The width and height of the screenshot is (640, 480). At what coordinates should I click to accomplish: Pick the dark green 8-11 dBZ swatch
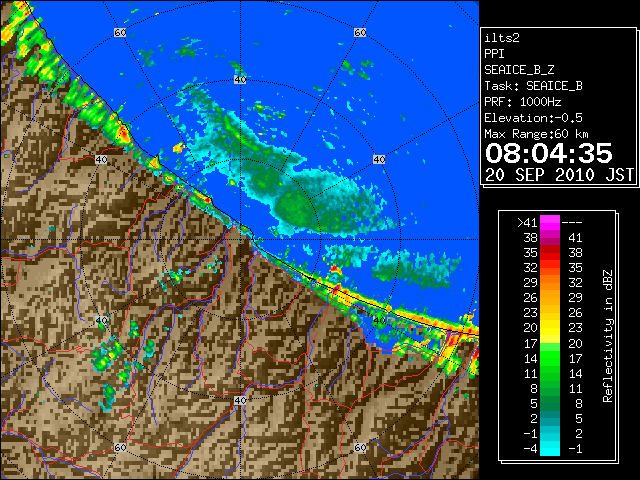click(550, 388)
